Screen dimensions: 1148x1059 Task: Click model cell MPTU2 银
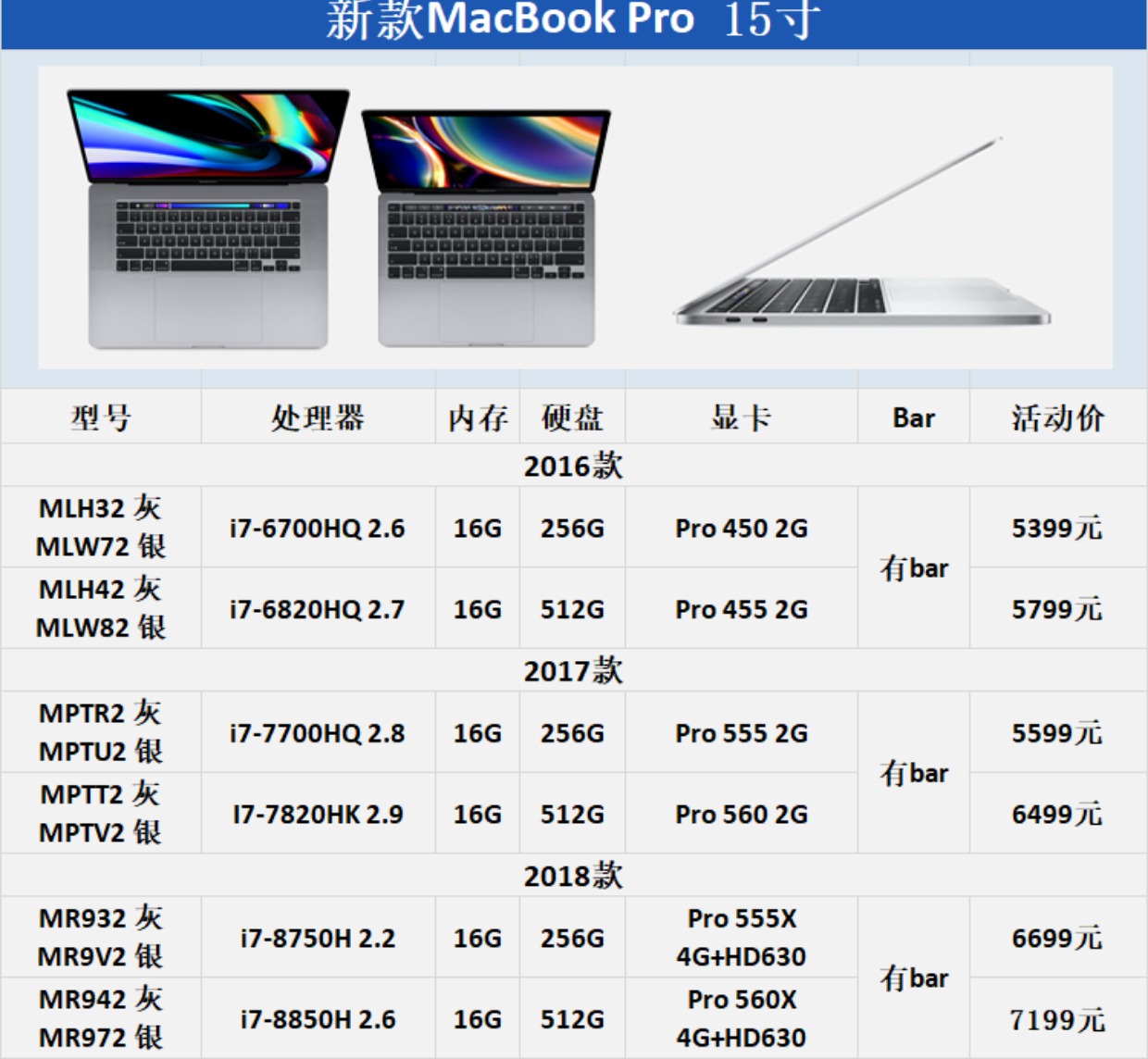click(x=101, y=751)
